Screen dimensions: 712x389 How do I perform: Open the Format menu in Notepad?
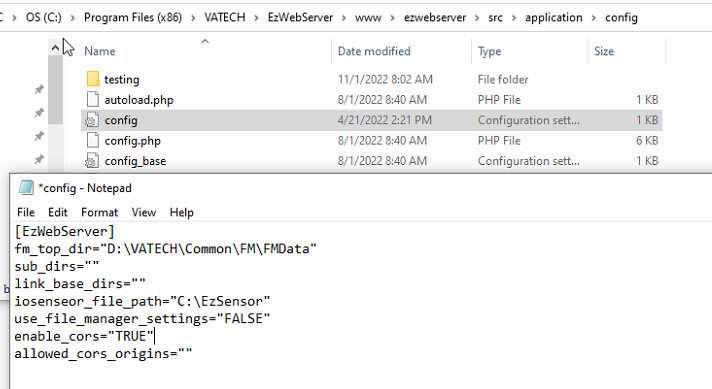pos(99,212)
